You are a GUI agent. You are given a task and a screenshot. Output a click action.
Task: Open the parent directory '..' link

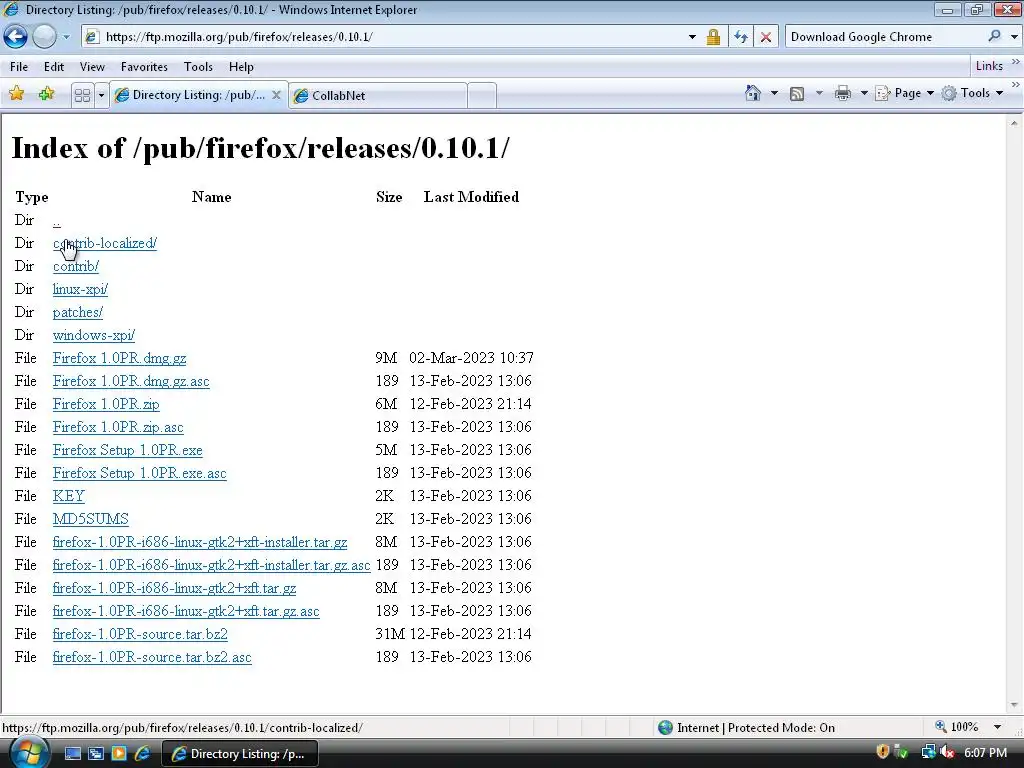coord(57,221)
